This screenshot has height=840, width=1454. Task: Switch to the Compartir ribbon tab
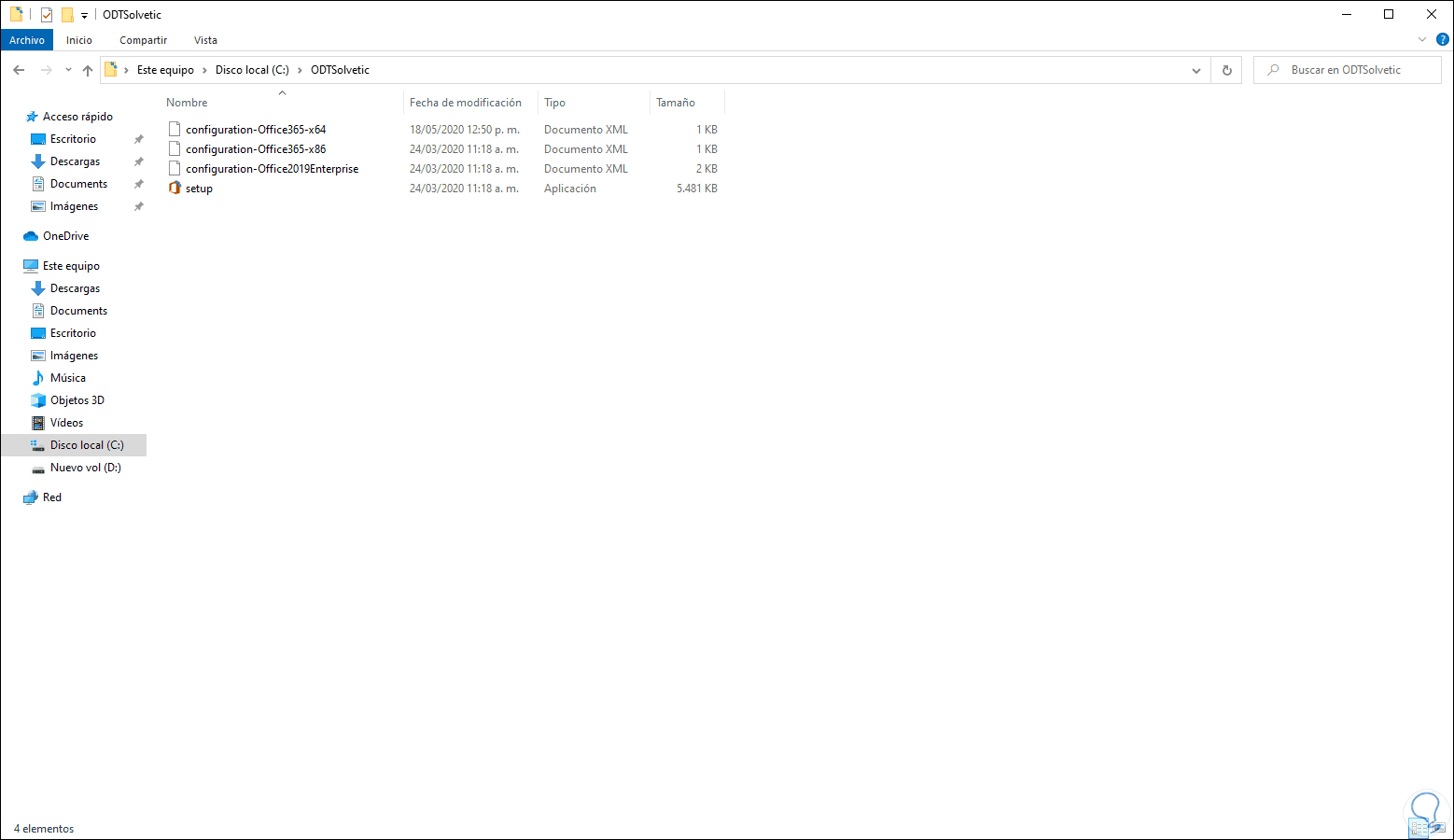coord(143,40)
